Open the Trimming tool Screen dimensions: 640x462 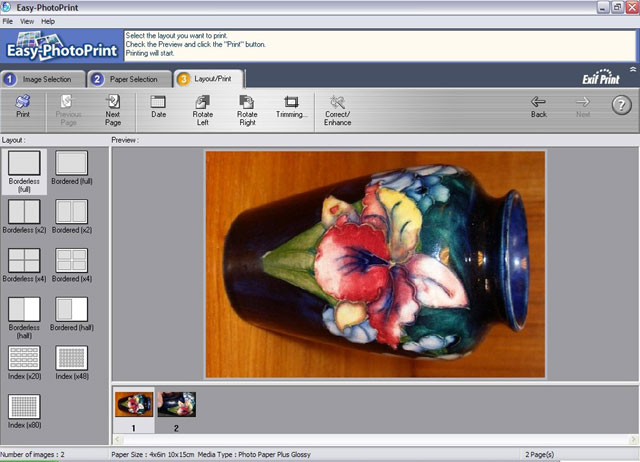pyautogui.click(x=292, y=106)
